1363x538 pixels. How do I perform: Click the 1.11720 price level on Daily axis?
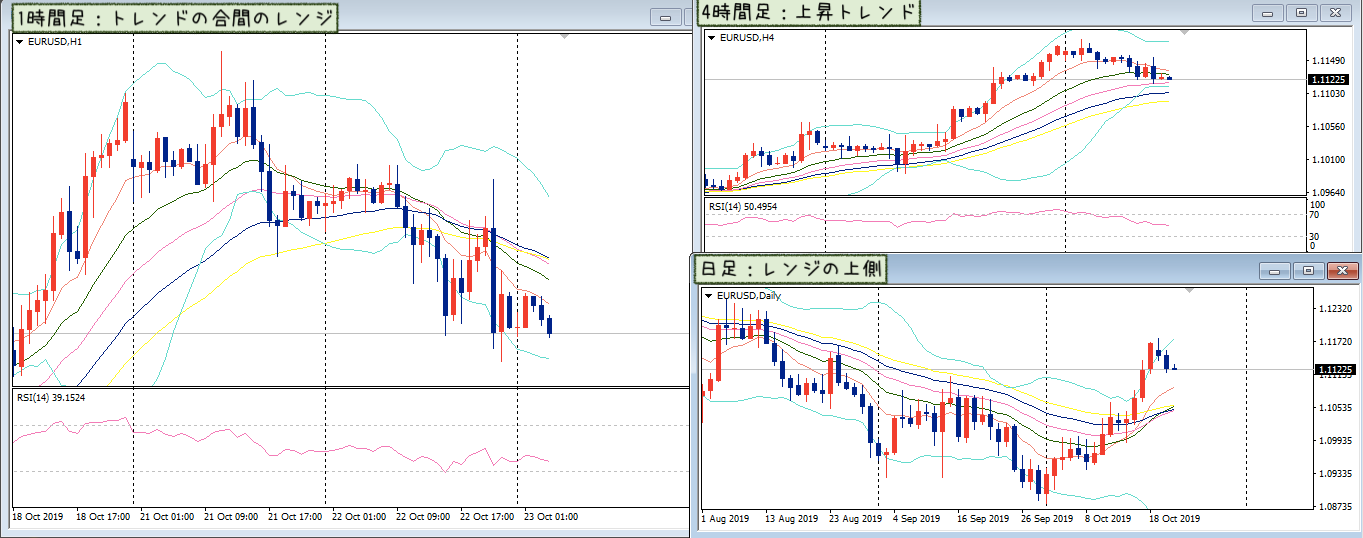point(1337,342)
